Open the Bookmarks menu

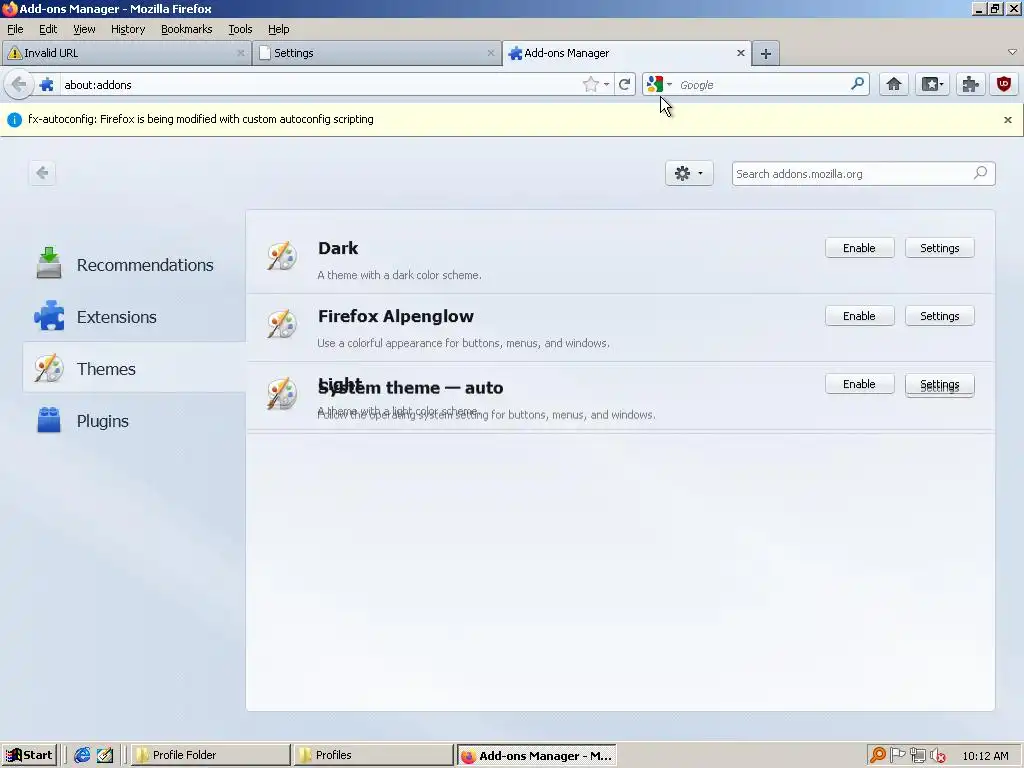click(187, 29)
